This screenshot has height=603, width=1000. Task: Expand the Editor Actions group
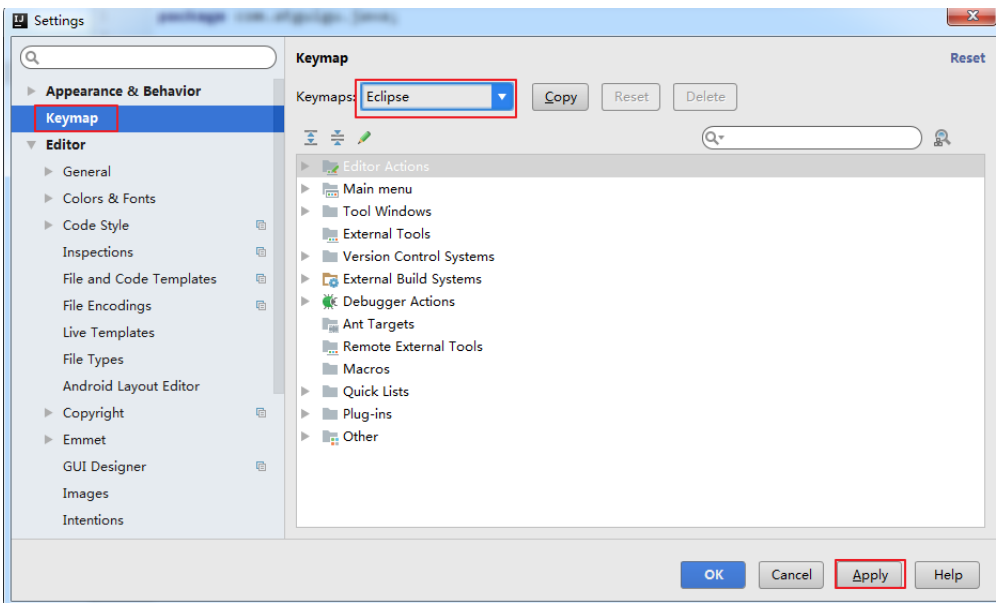[x=305, y=166]
